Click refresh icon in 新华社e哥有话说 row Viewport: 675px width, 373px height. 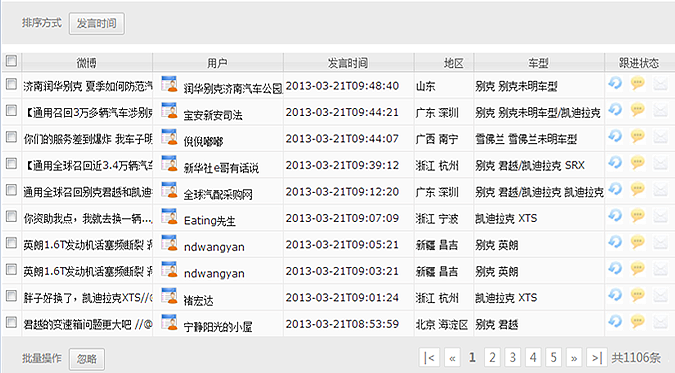point(615,162)
